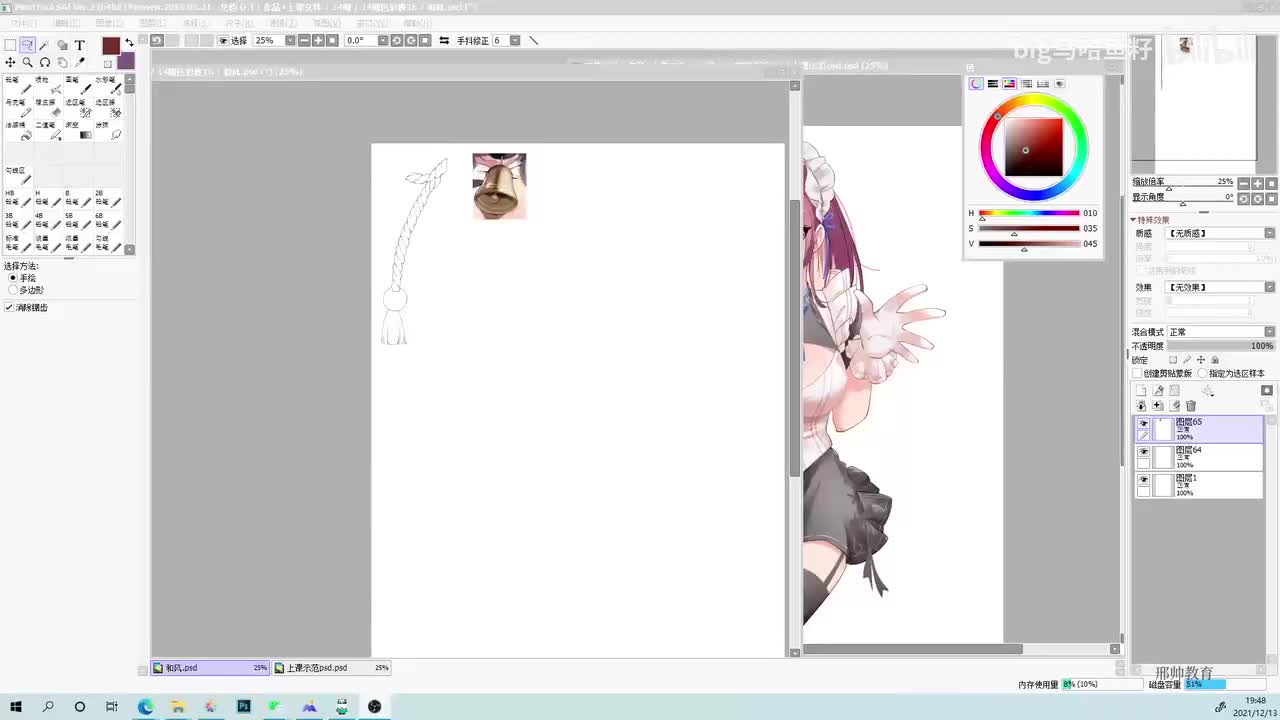This screenshot has width=1280, height=720.
Task: Open the Windows Start menu
Action: coord(16,706)
